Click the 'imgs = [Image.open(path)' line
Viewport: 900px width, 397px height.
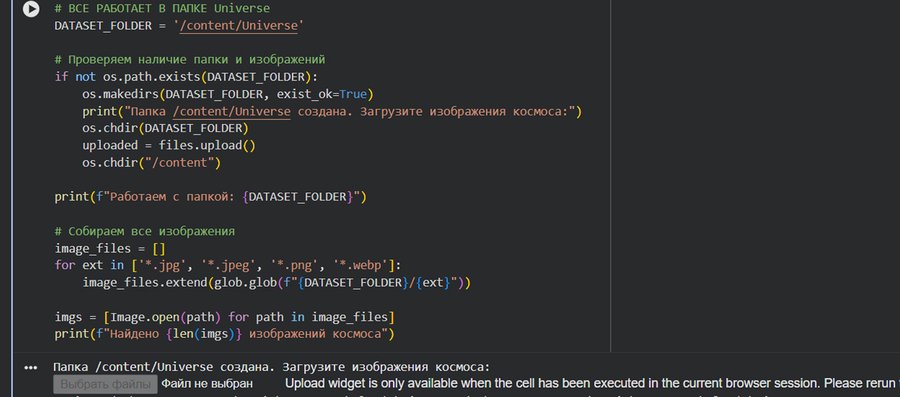224,317
